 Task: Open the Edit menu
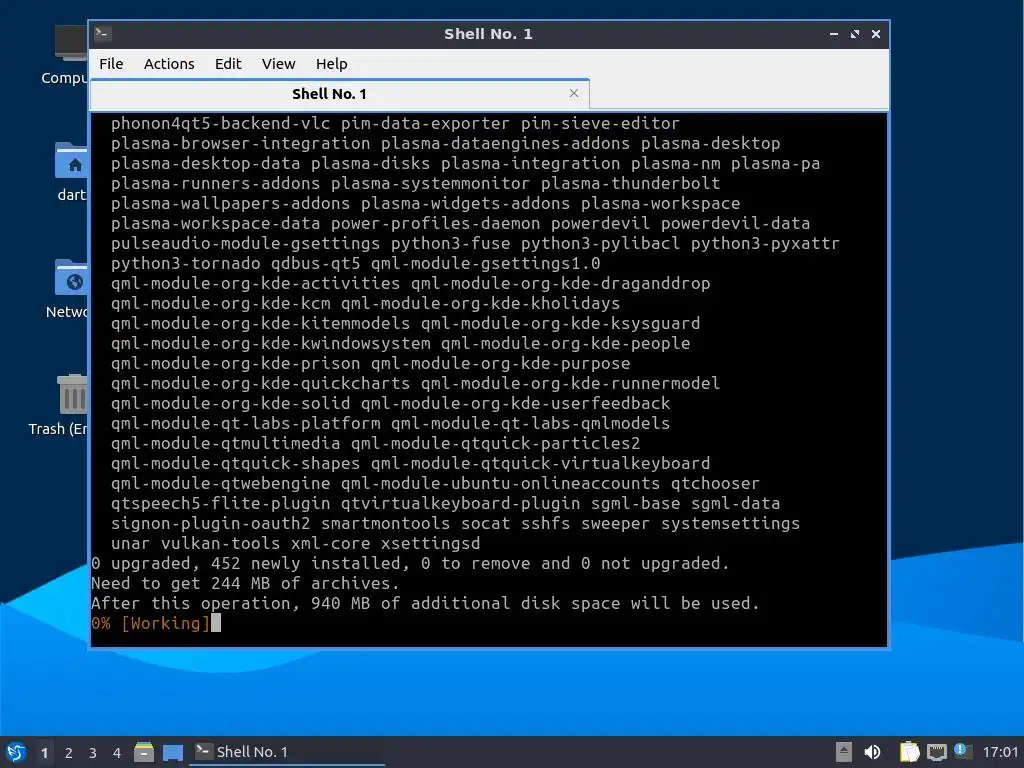228,64
